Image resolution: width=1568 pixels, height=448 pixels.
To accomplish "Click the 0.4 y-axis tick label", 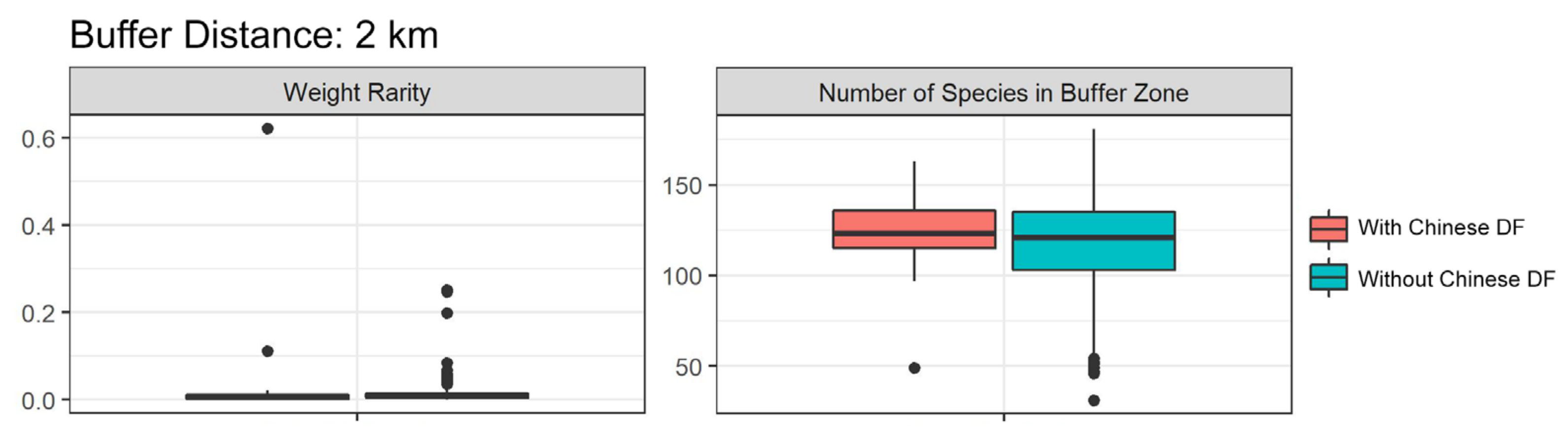I will [x=38, y=227].
